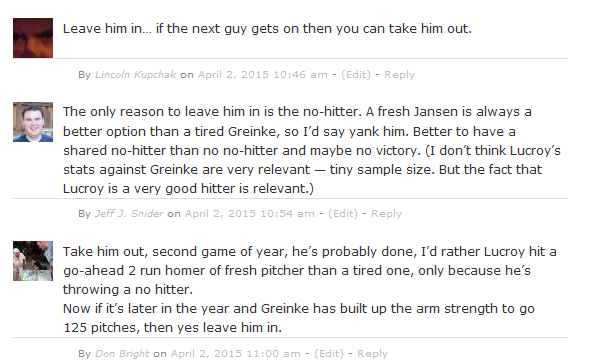Open Lincoln Kupchak's avatar thumbnail
This screenshot has width=589, height=363.
[33, 38]
